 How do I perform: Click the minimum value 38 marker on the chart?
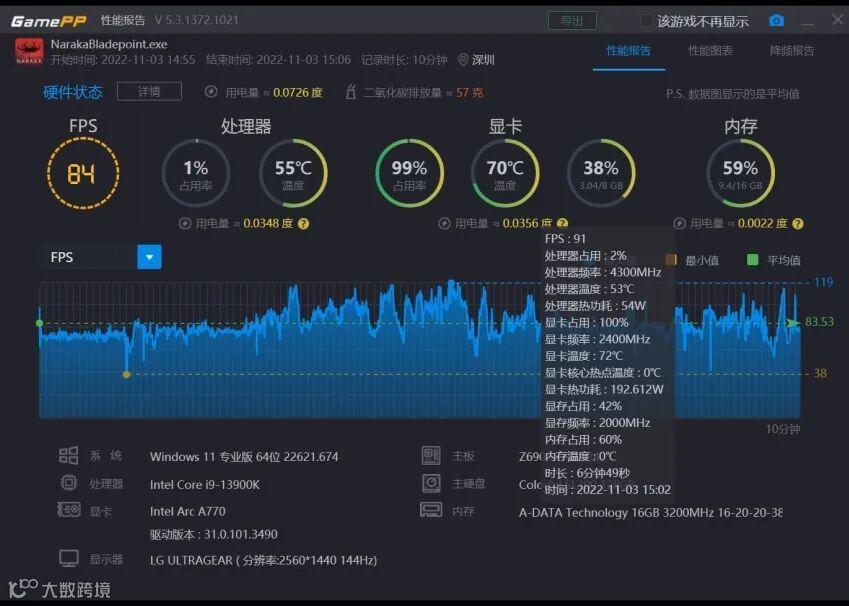(x=126, y=374)
